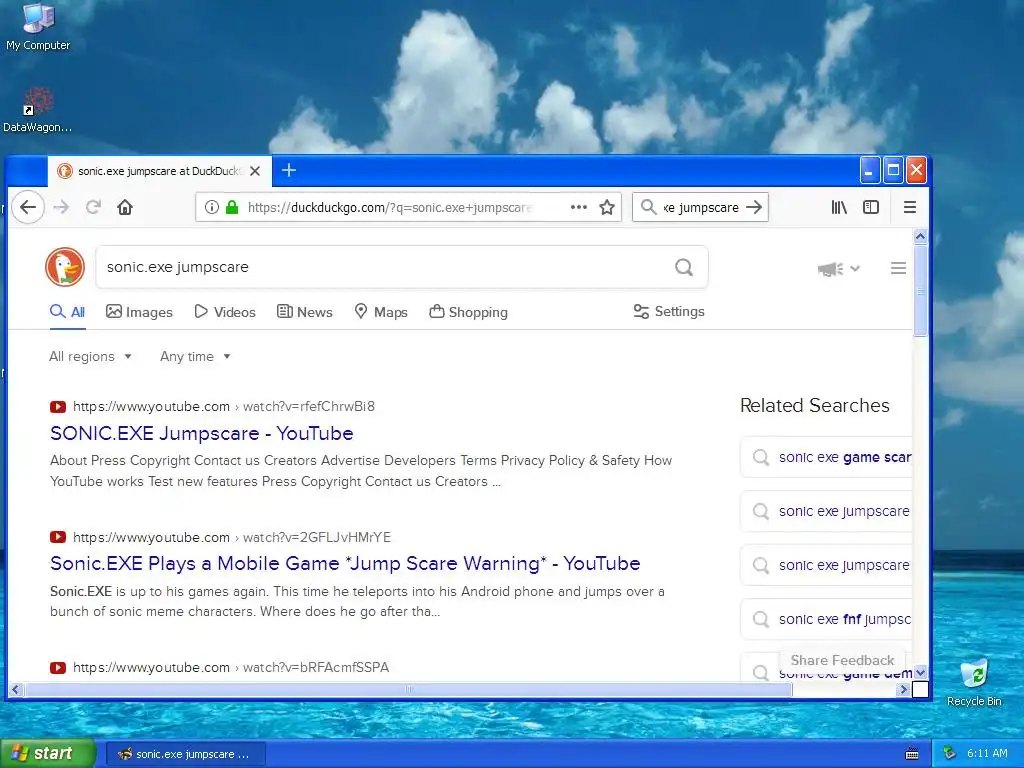This screenshot has width=1024, height=768.
Task: Bookmark this page with the star
Action: tap(607, 207)
